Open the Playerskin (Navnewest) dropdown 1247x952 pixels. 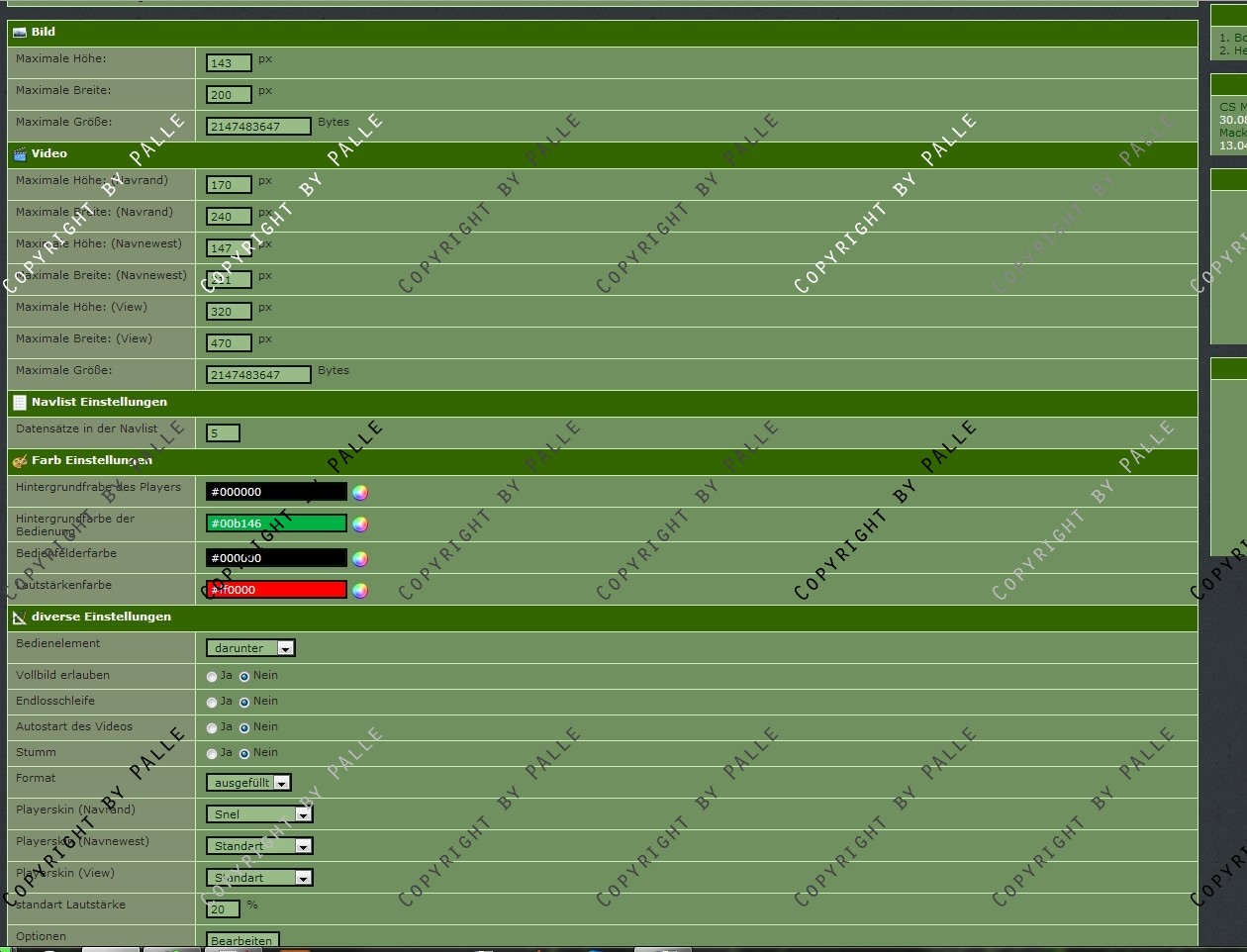259,846
